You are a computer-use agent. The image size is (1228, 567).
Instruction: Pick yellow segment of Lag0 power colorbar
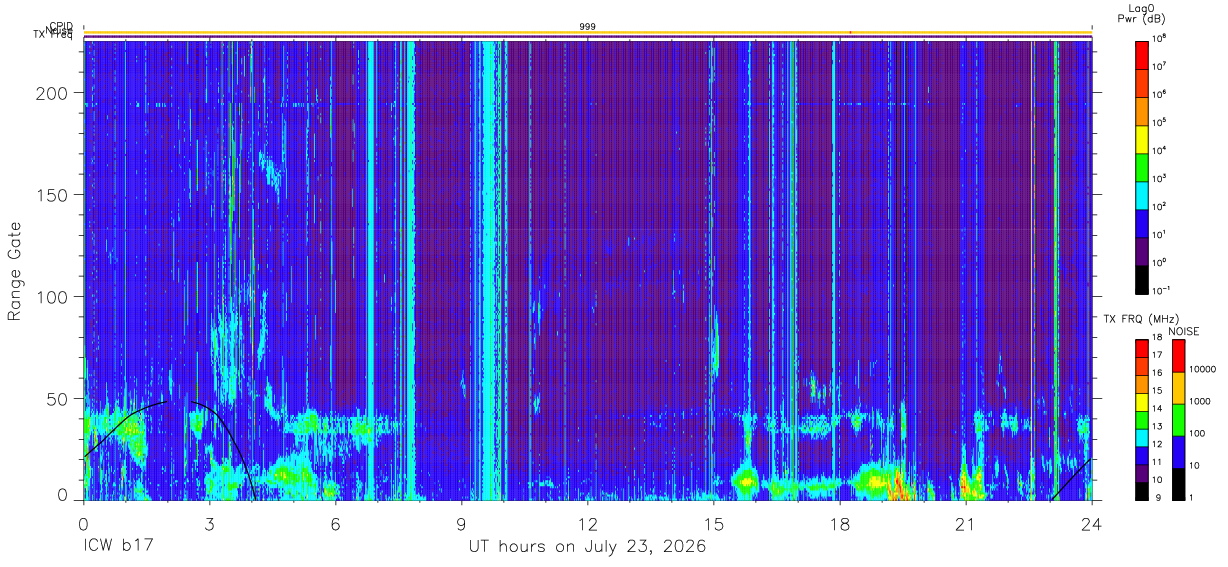pyautogui.click(x=1143, y=138)
